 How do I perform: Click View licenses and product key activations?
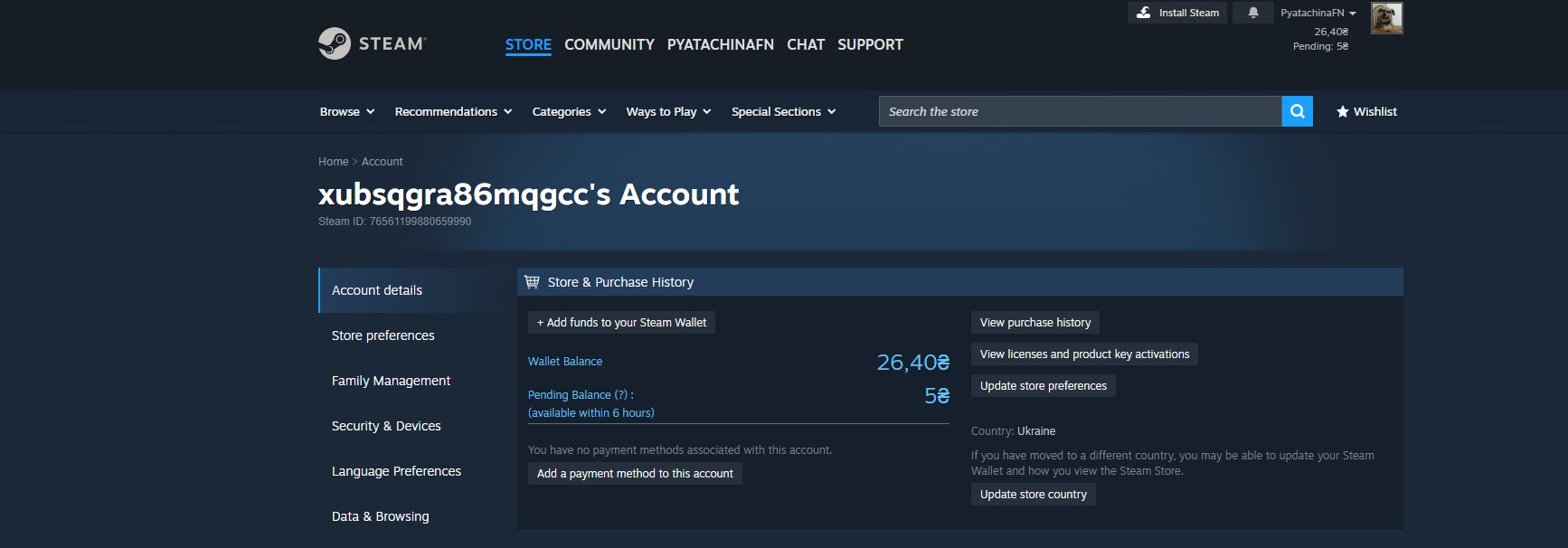[1084, 354]
